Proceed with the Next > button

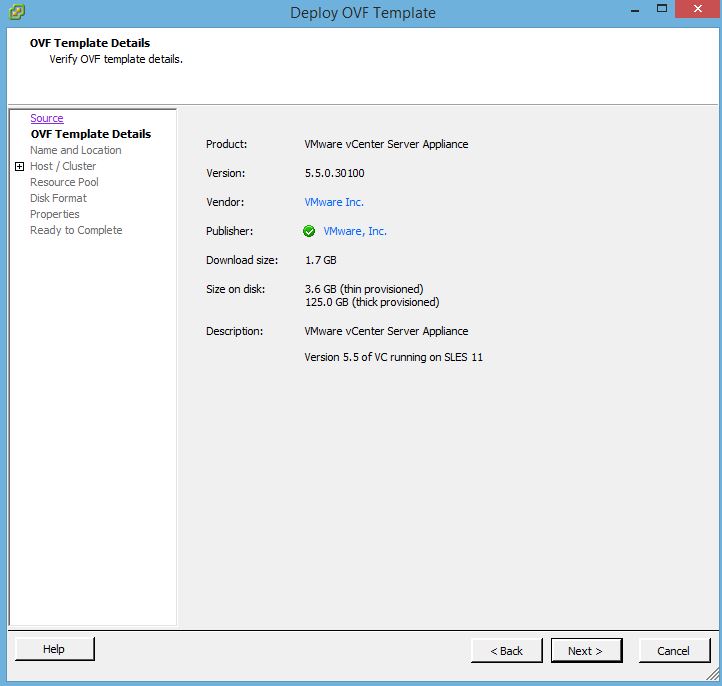pyautogui.click(x=586, y=651)
